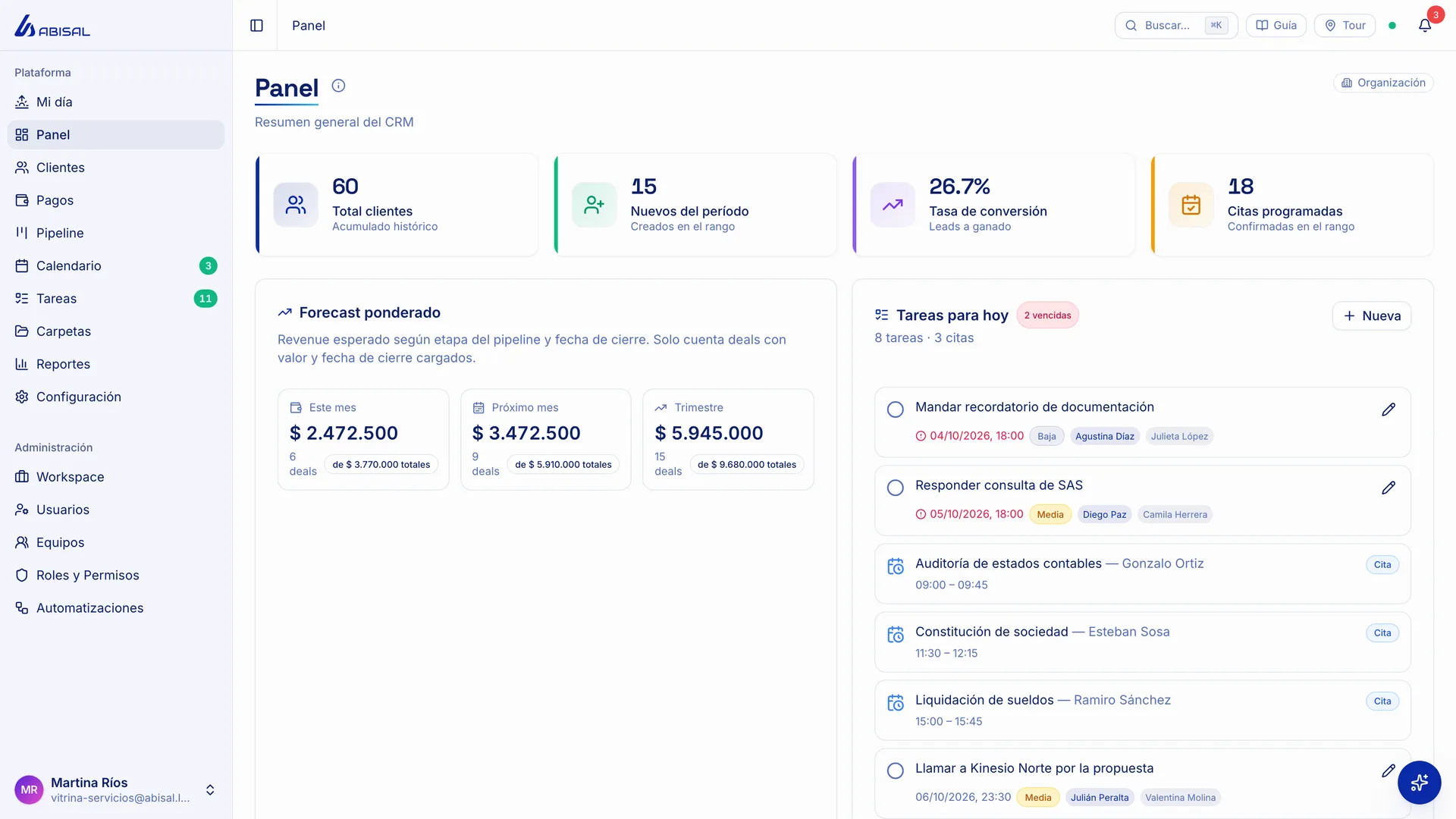Edit the 'Mandar recordatorio de documentación' task
The width and height of the screenshot is (1456, 819).
pyautogui.click(x=1389, y=409)
